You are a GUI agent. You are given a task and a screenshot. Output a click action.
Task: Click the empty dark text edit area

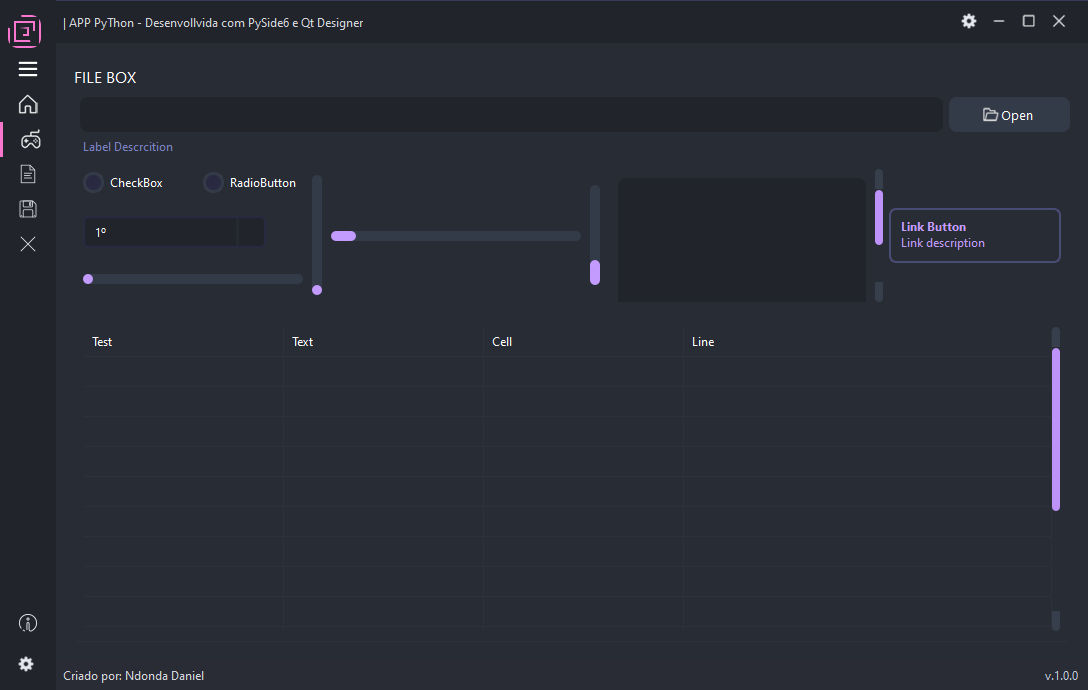point(742,240)
